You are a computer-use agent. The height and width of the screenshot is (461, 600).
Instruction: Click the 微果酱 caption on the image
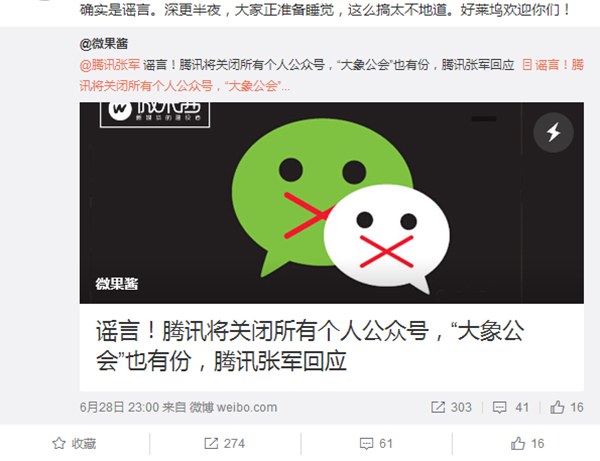click(x=117, y=284)
